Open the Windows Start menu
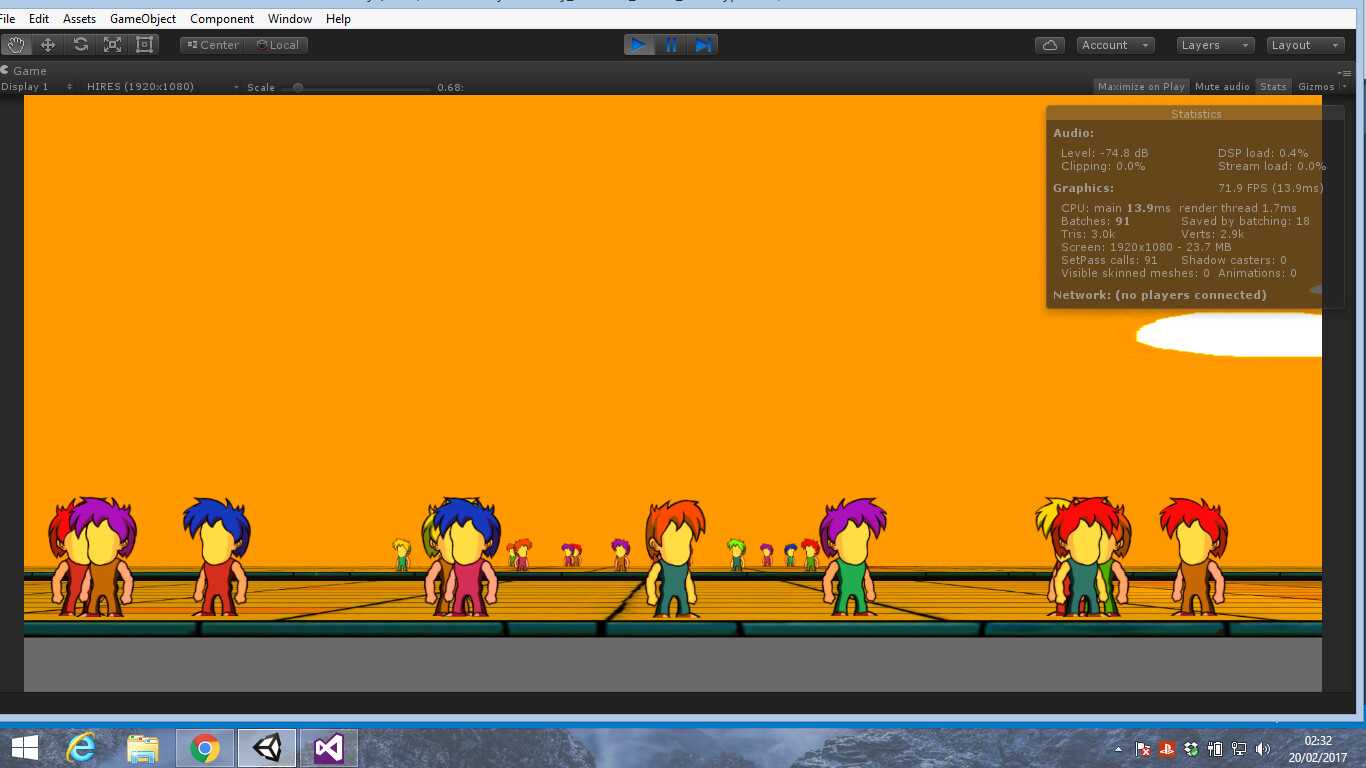The image size is (1366, 768). point(24,748)
